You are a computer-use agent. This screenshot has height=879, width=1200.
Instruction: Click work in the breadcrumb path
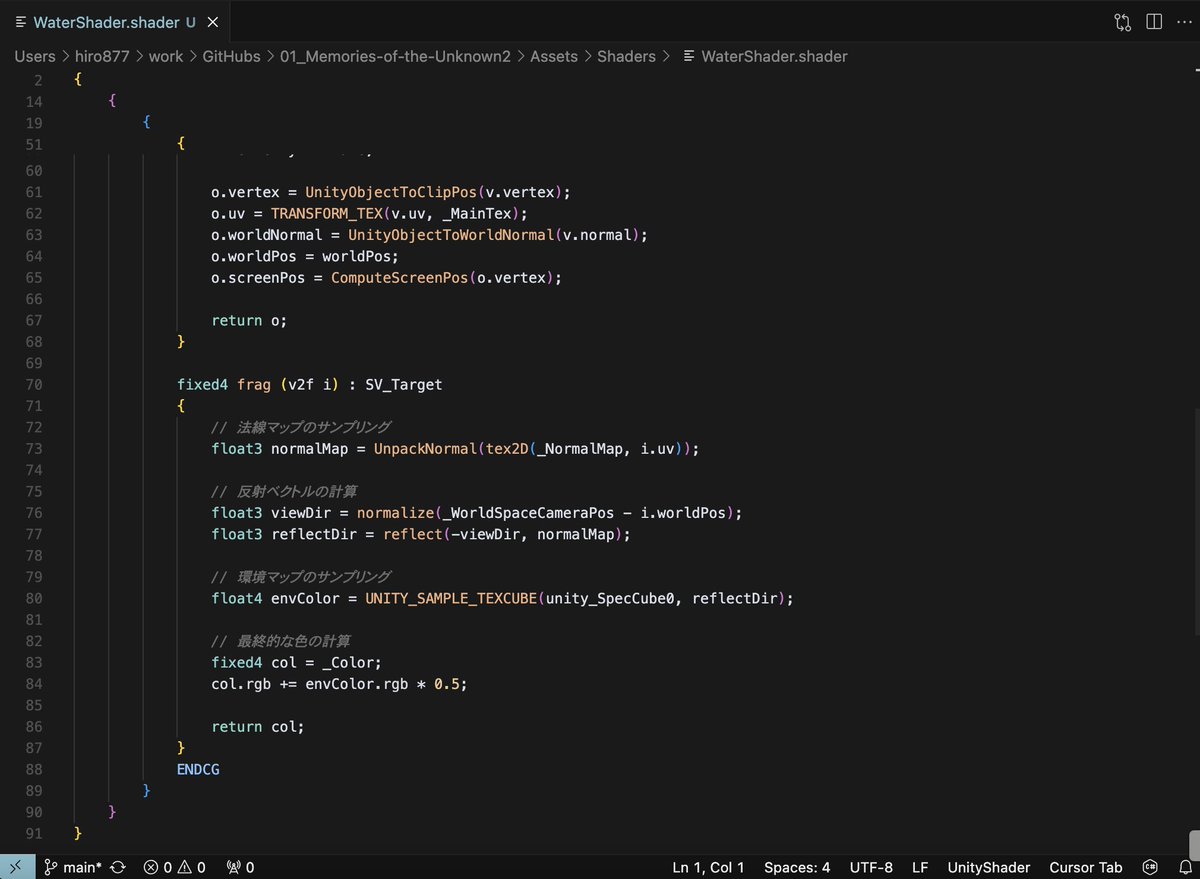(166, 56)
